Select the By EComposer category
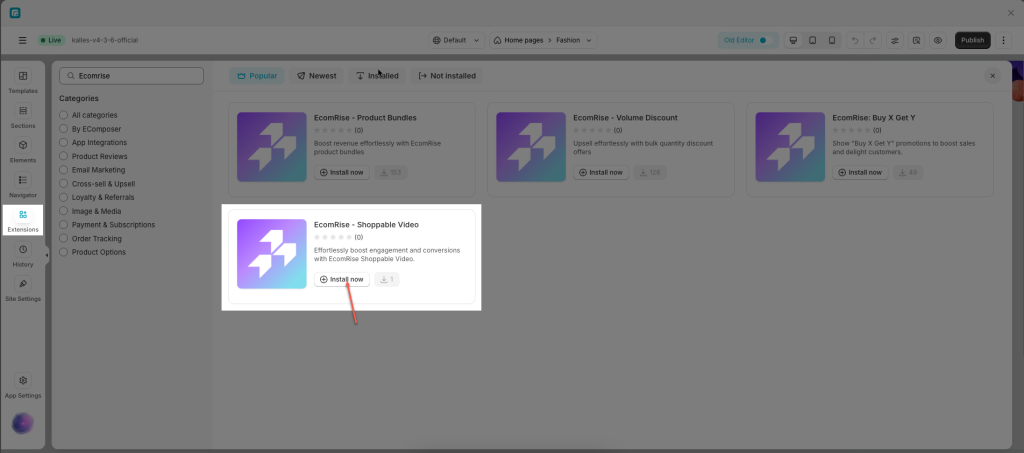This screenshot has height=453, width=1024. (x=90, y=129)
